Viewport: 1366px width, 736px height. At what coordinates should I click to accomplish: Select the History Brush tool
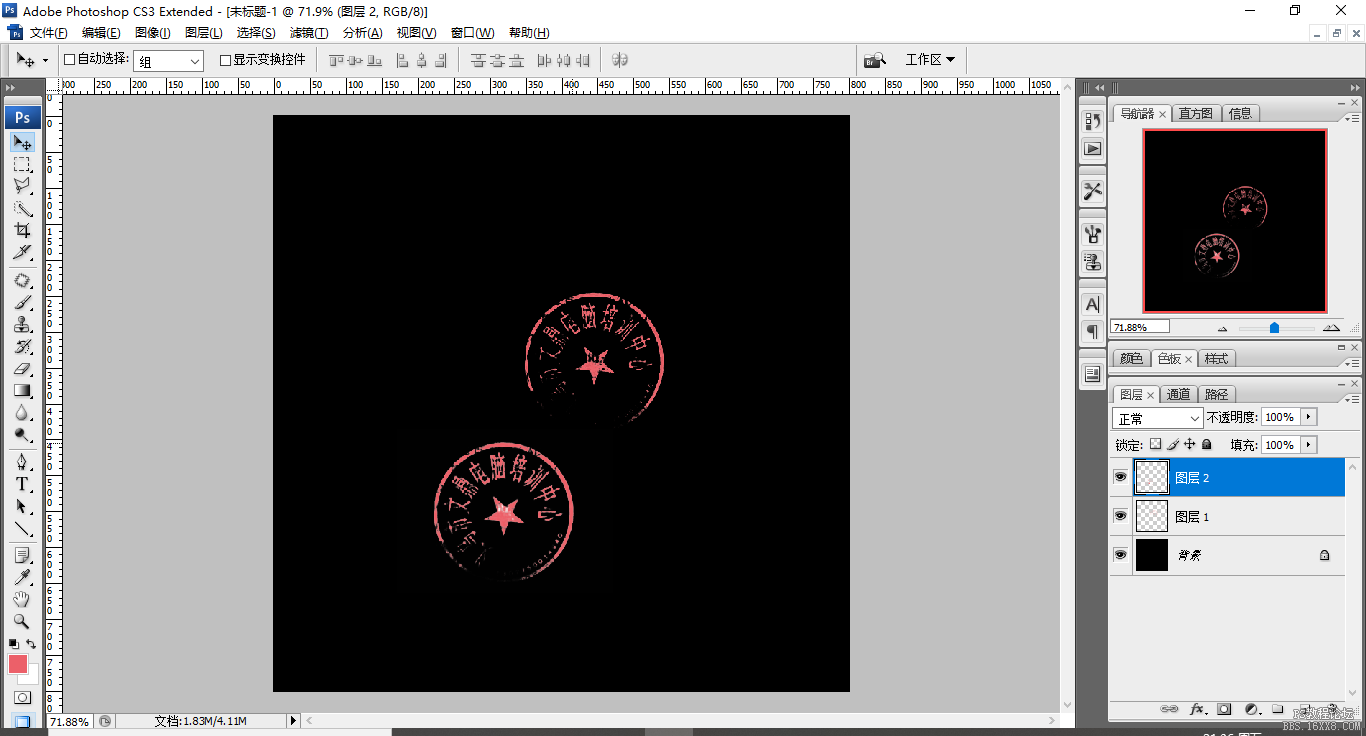[22, 347]
